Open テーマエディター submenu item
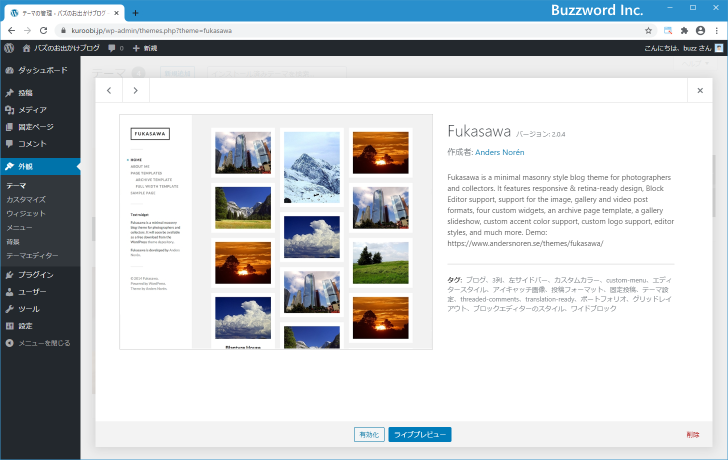 [x=32, y=255]
